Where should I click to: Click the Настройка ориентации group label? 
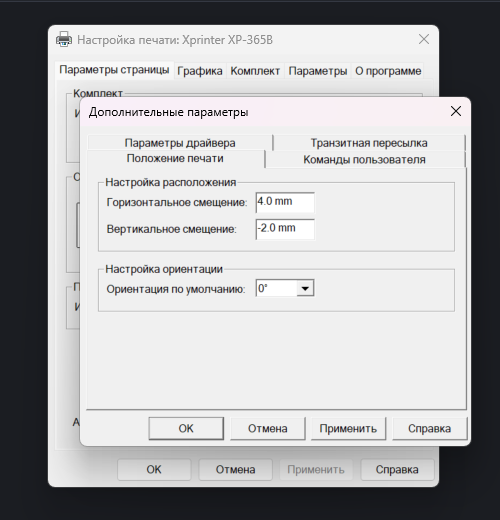[164, 269]
